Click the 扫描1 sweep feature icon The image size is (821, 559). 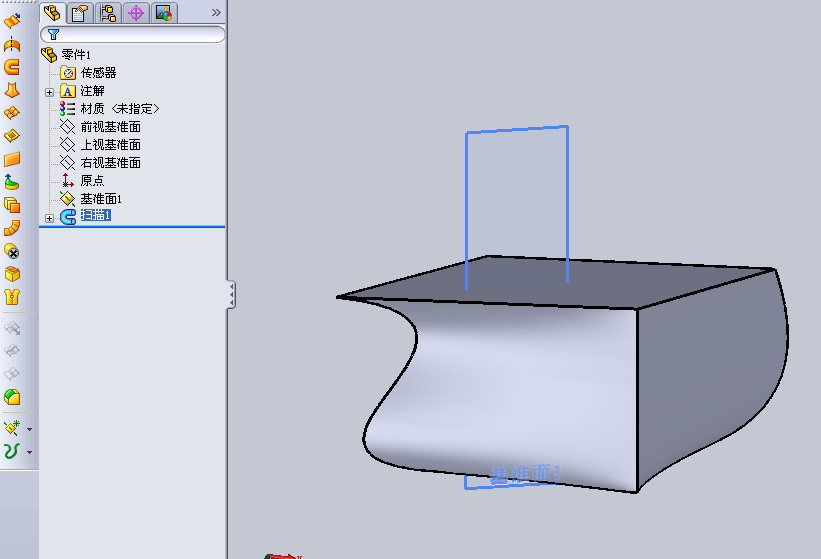tap(68, 216)
